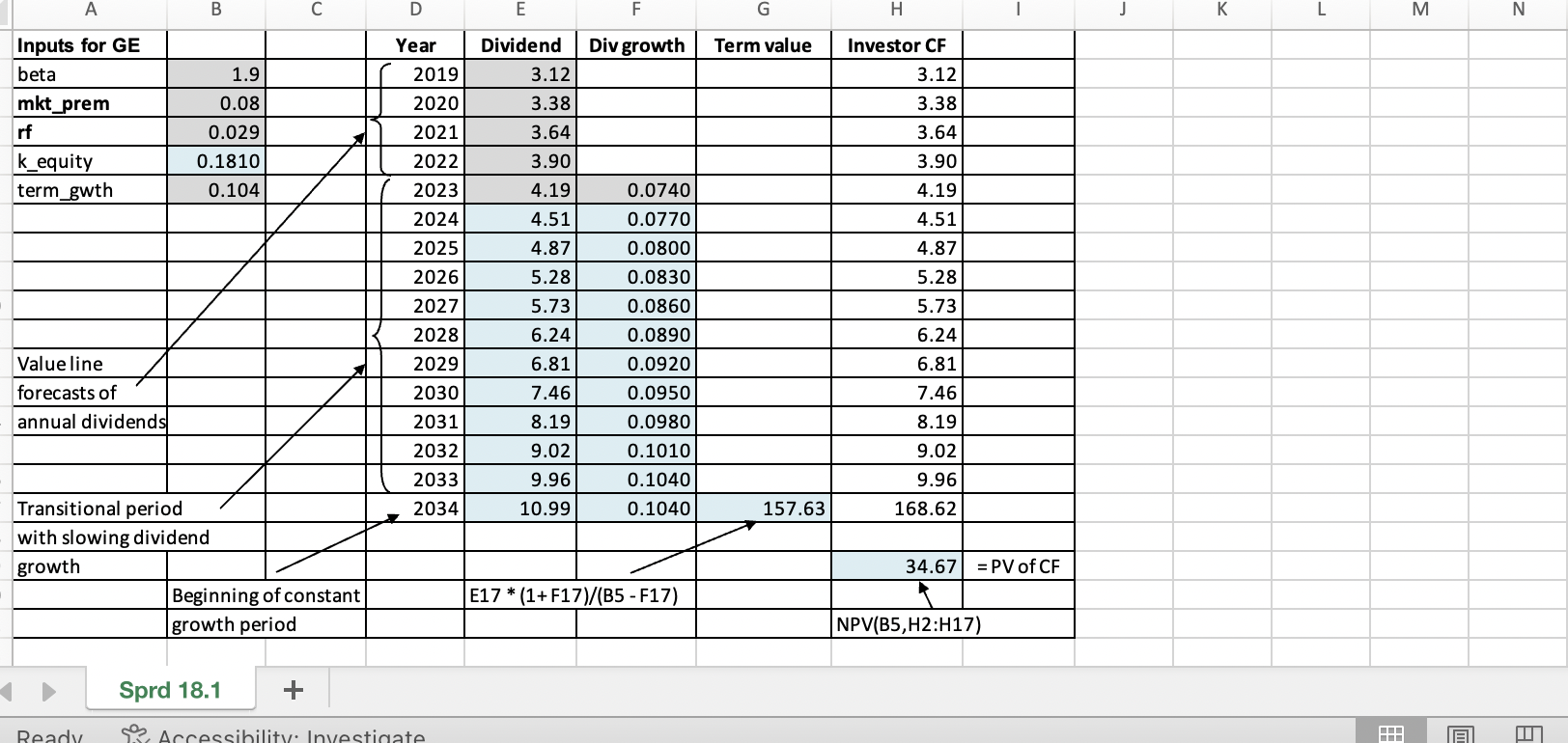Select column M header
Viewport: 1568px width, 743px height.
coord(1419,10)
